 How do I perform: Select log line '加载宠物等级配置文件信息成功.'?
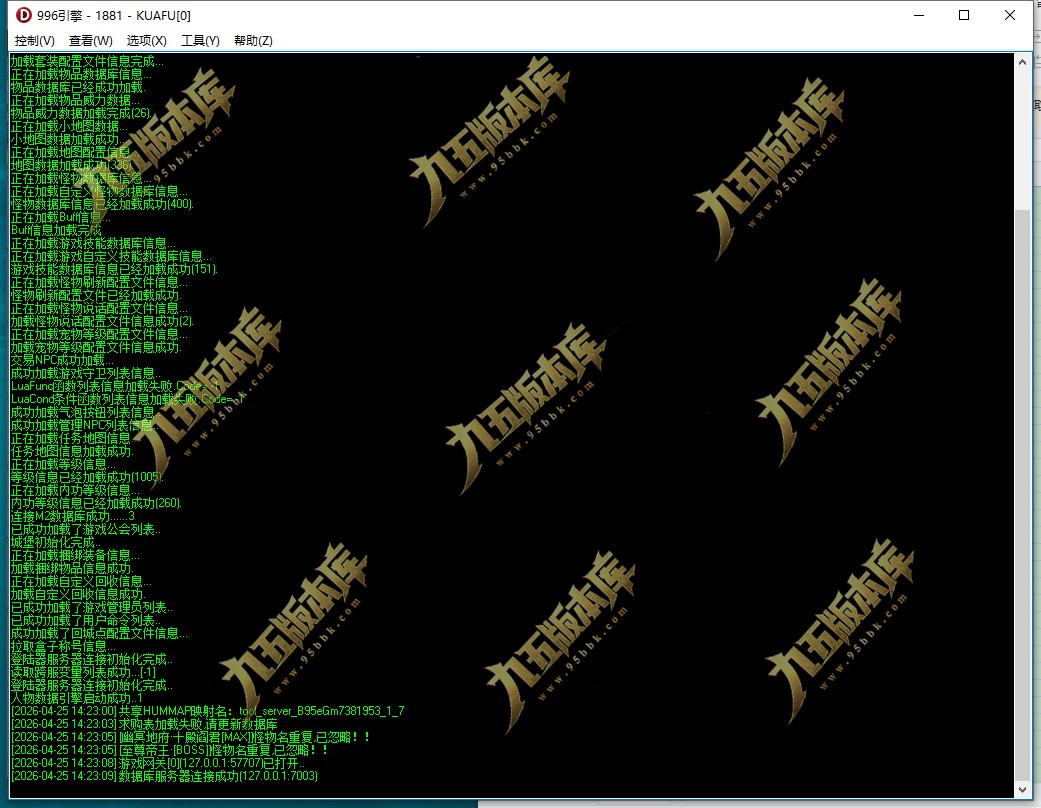(x=96, y=347)
